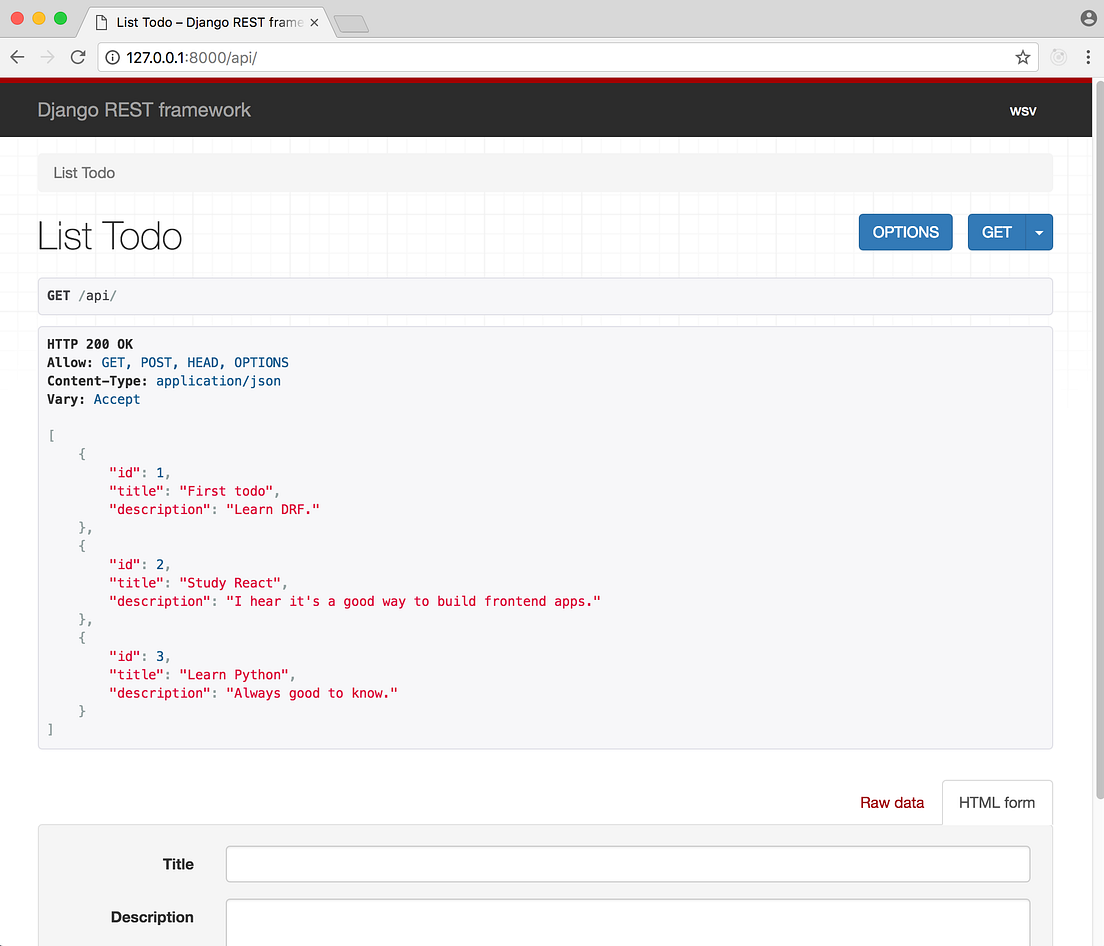Image resolution: width=1104 pixels, height=946 pixels.
Task: Open the wsv user menu
Action: click(1023, 110)
